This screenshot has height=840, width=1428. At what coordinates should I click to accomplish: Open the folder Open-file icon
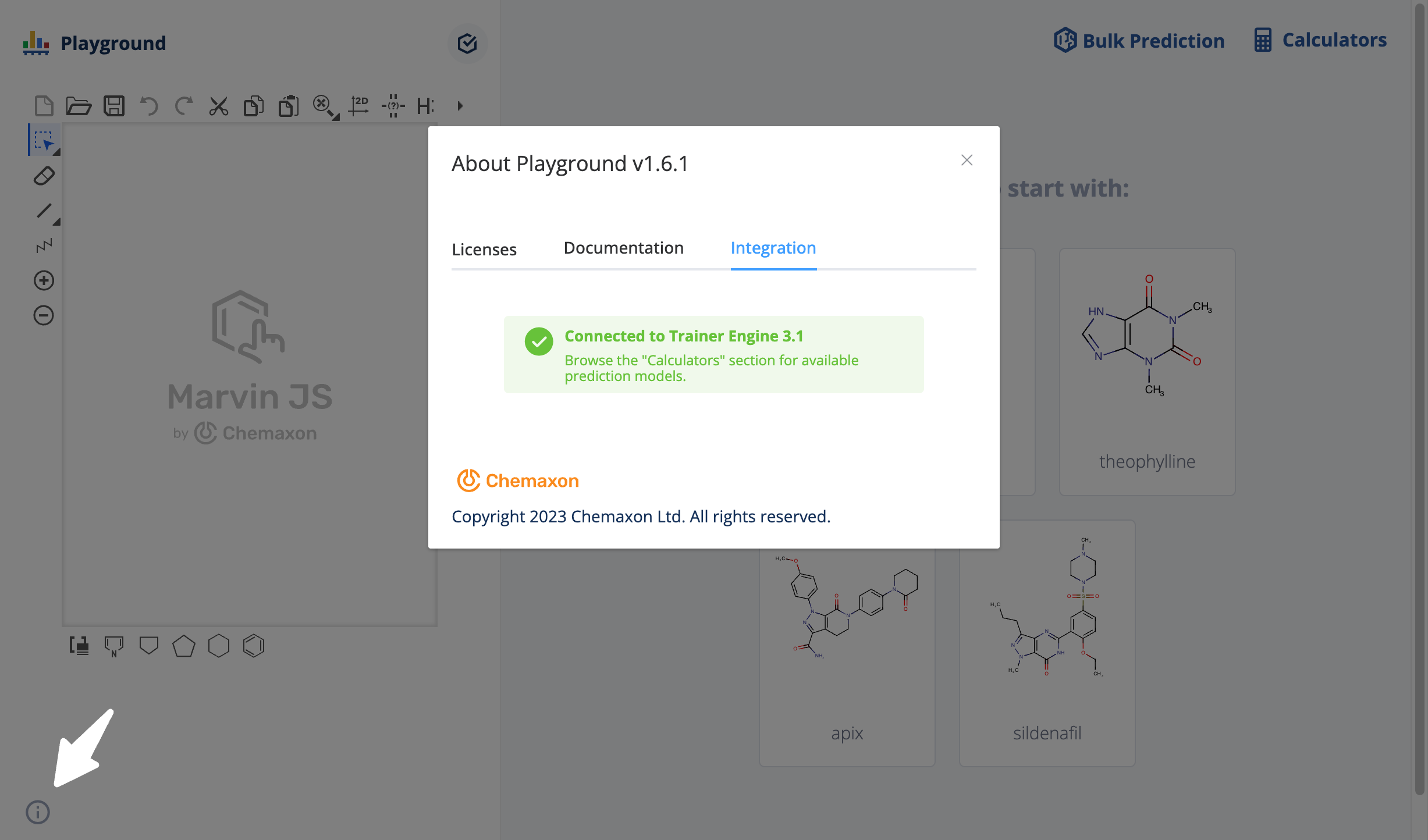click(79, 106)
